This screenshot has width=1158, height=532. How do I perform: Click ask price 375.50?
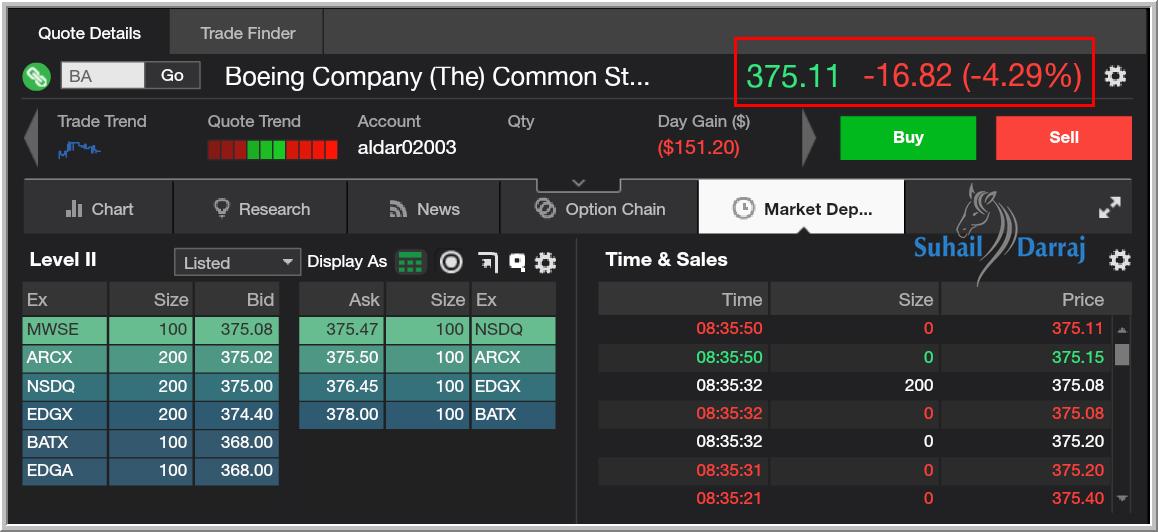click(x=341, y=358)
